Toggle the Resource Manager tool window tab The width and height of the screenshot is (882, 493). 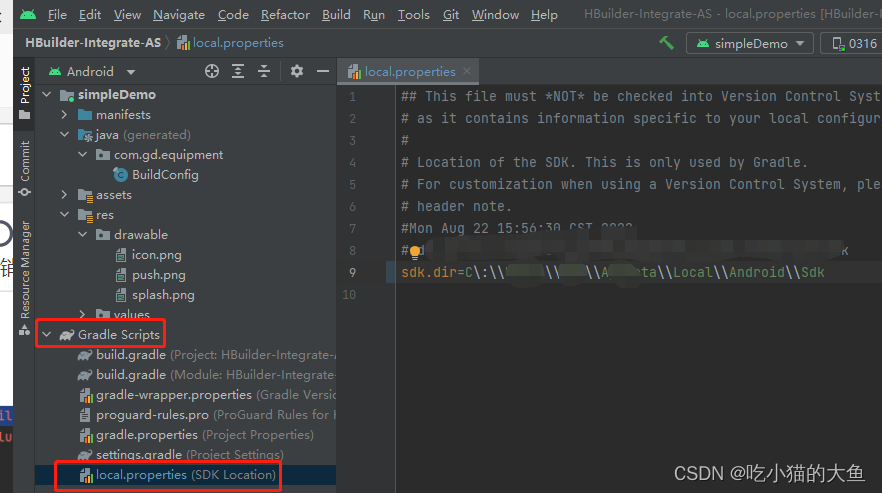coord(25,278)
